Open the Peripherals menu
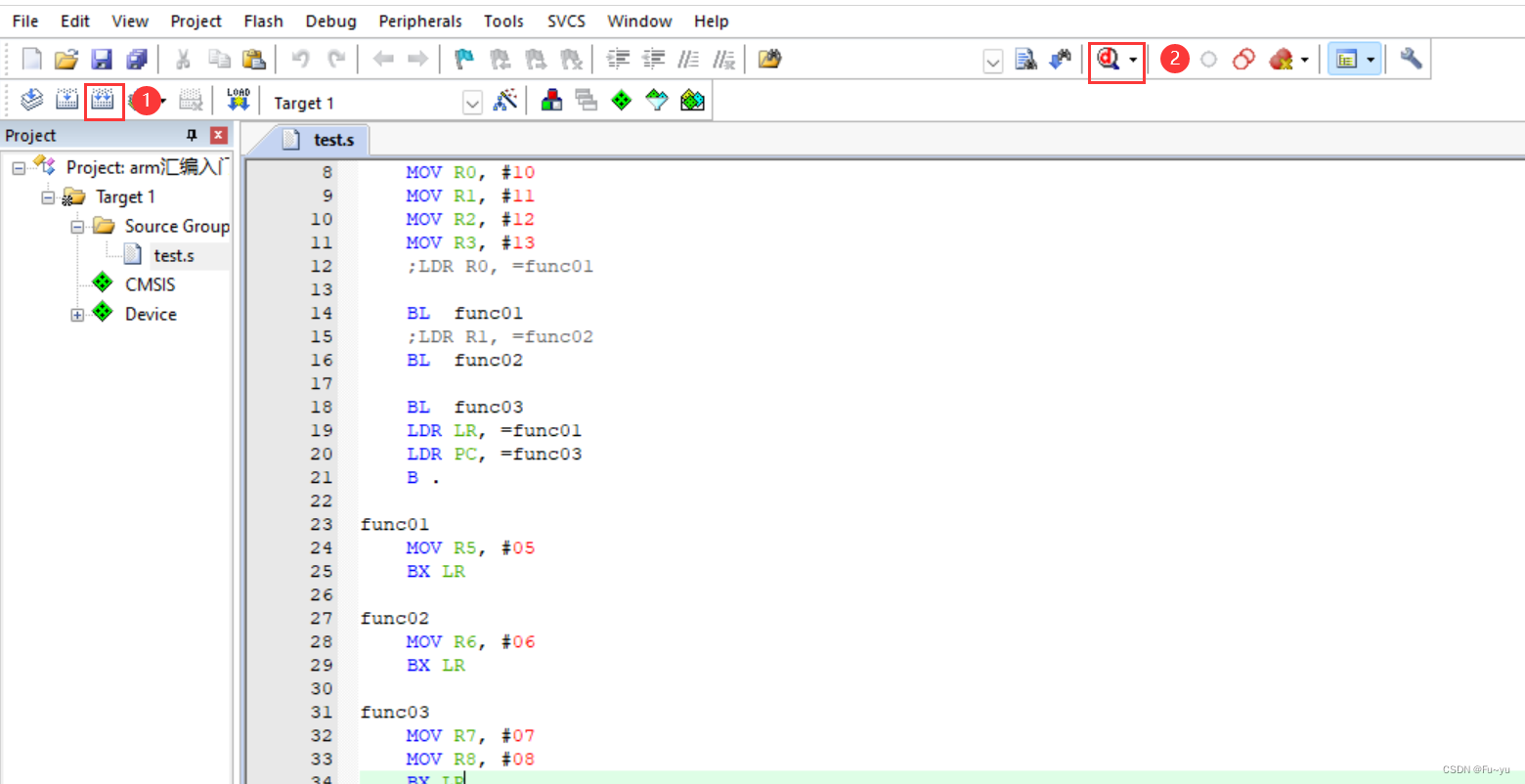This screenshot has width=1525, height=784. click(420, 21)
